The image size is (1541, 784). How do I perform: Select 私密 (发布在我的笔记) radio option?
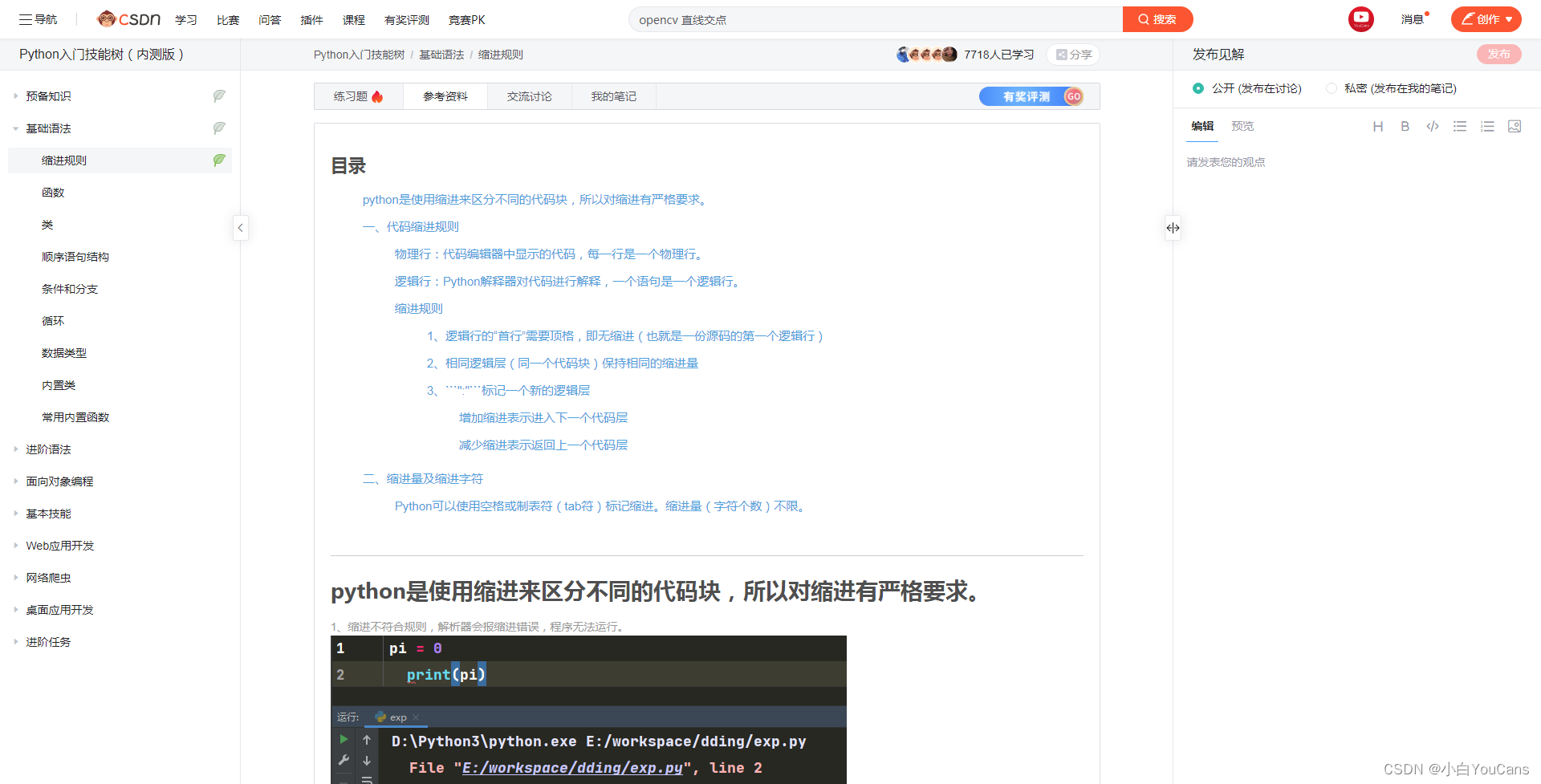(x=1331, y=88)
